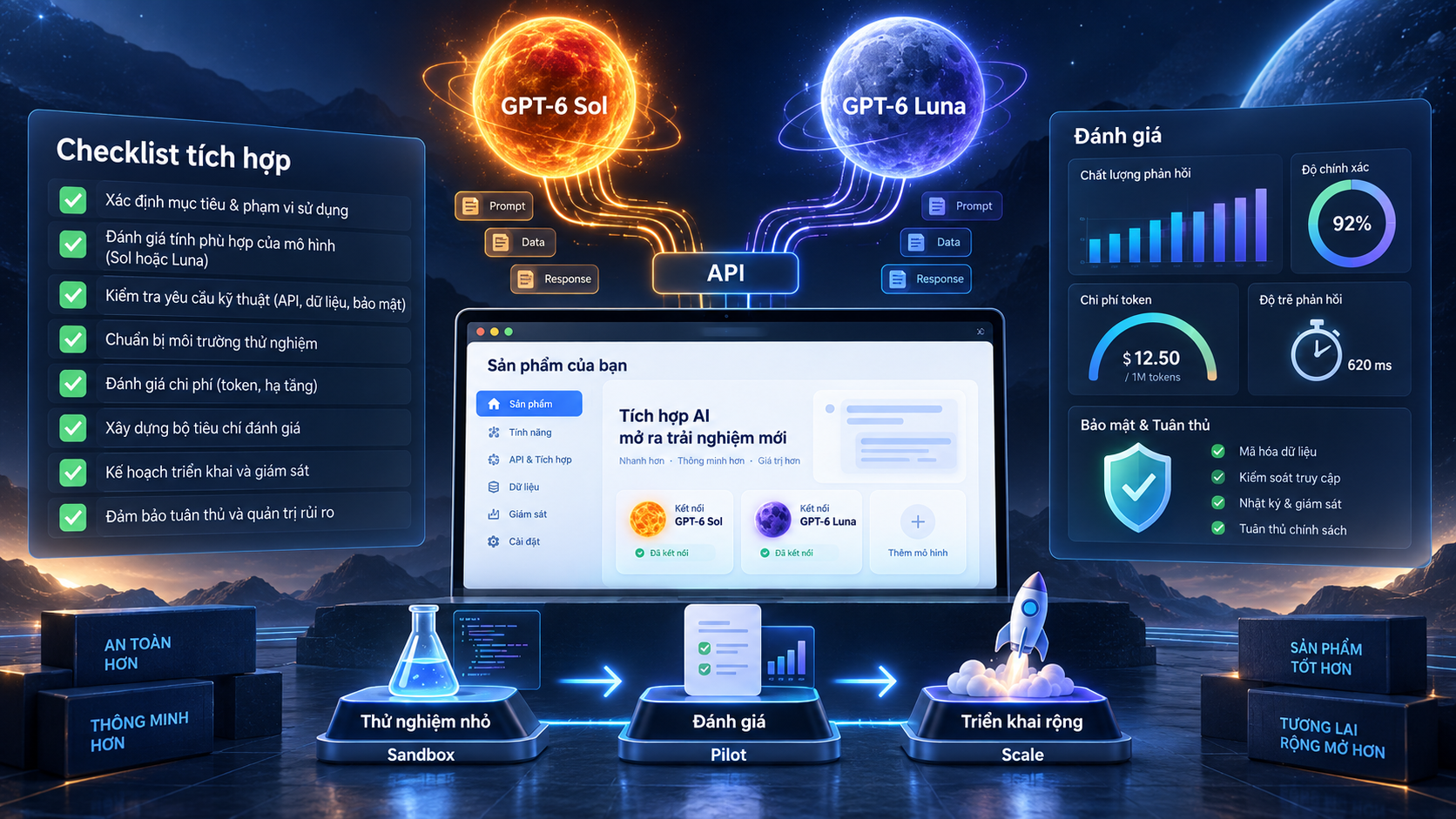Screen dimensions: 1456x819
Task: Click the GPT-6 Sol card sun icon
Action: 648,520
